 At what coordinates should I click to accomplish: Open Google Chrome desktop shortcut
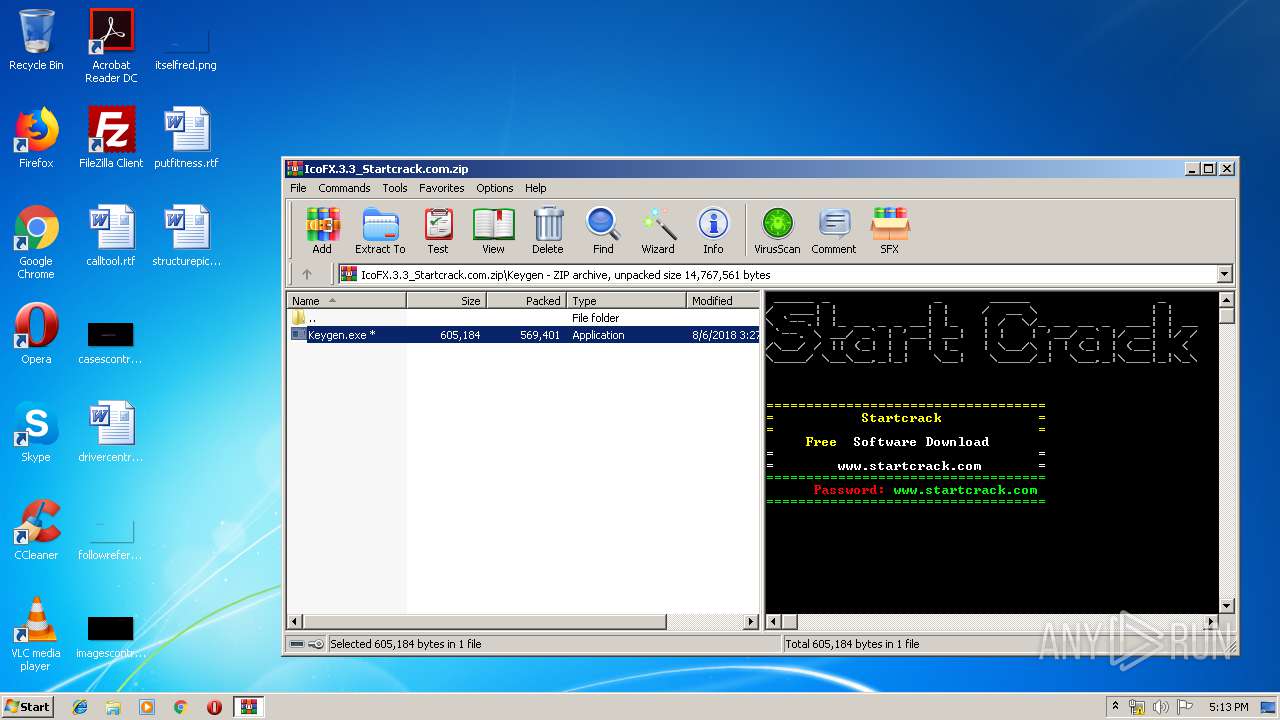pyautogui.click(x=36, y=242)
